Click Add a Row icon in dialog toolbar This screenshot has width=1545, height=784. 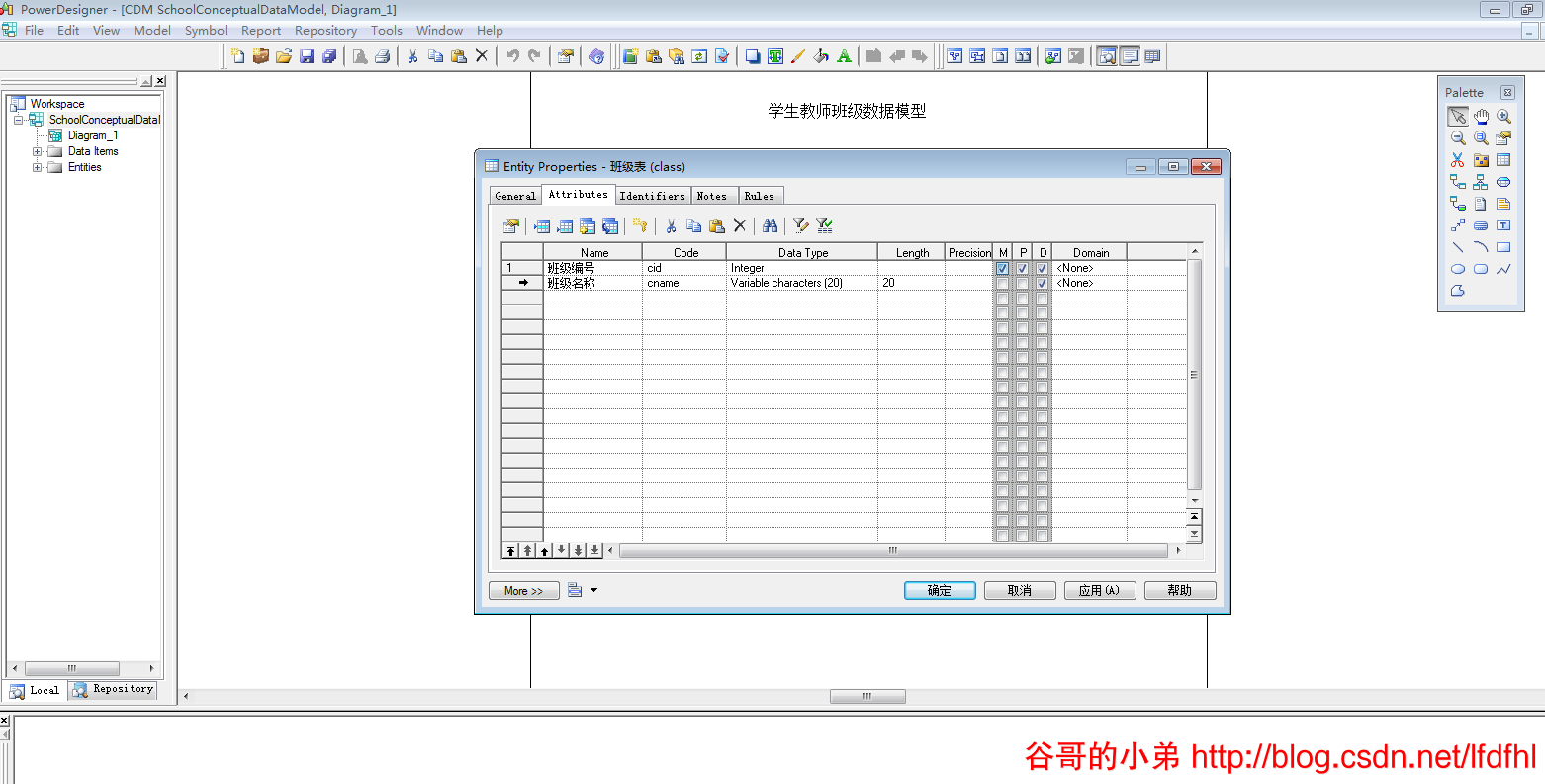point(565,226)
